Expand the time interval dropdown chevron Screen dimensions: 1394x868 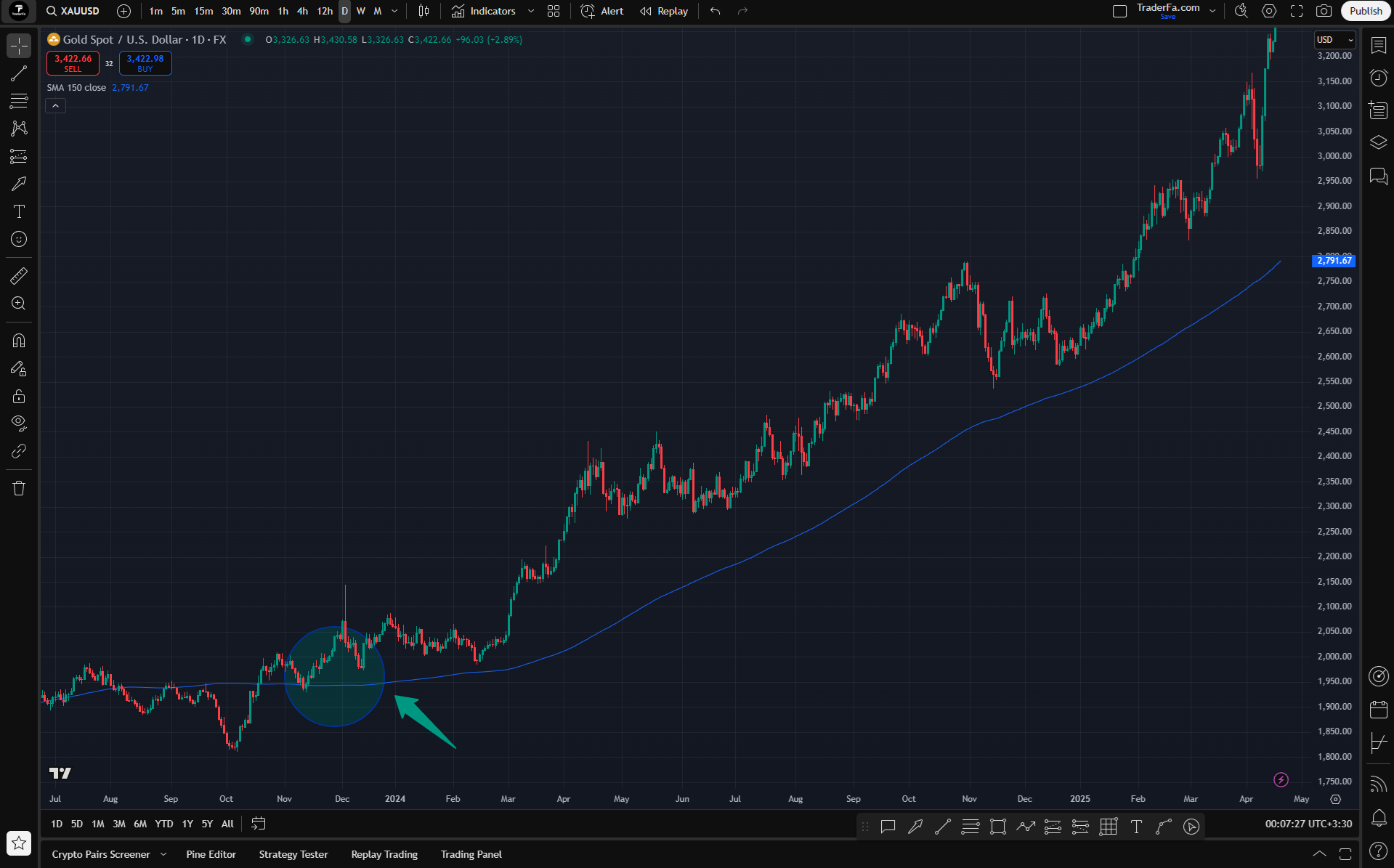pyautogui.click(x=394, y=11)
